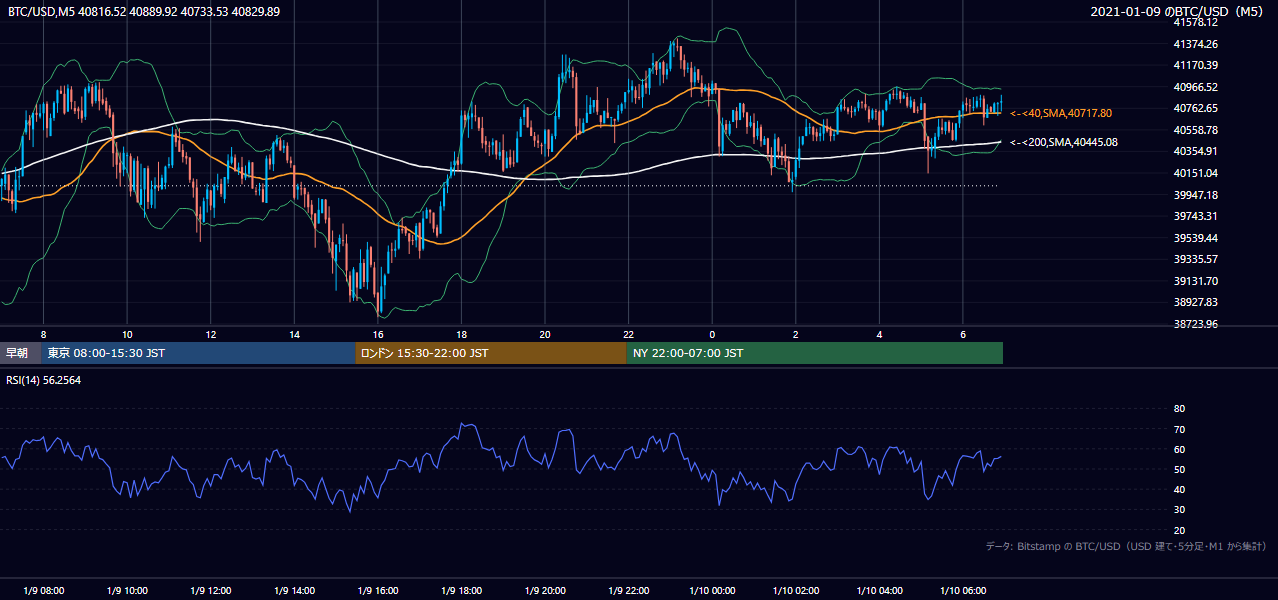Click RSI scale value 30
1278x600 pixels.
point(1179,510)
